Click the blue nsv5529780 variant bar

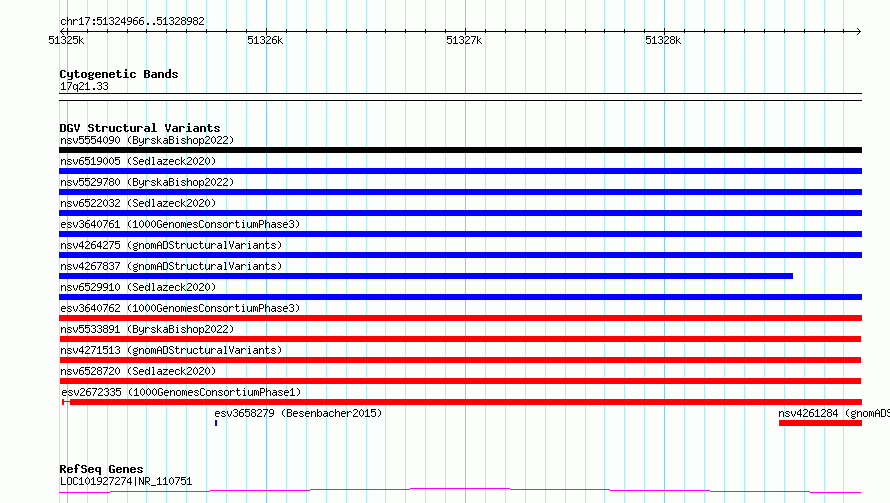(x=460, y=192)
